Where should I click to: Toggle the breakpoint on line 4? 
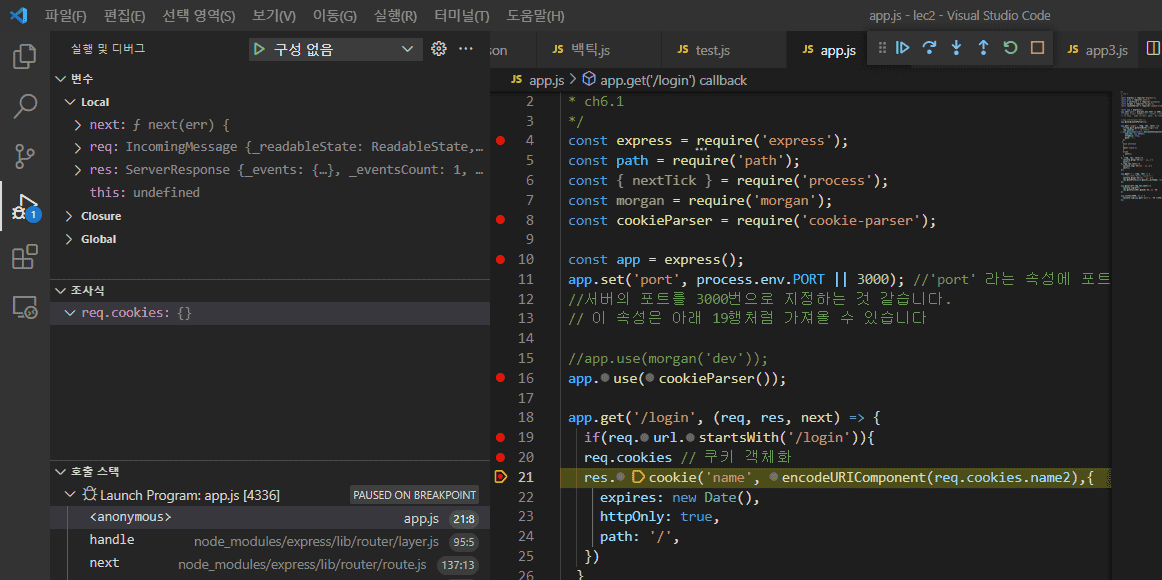tap(500, 141)
